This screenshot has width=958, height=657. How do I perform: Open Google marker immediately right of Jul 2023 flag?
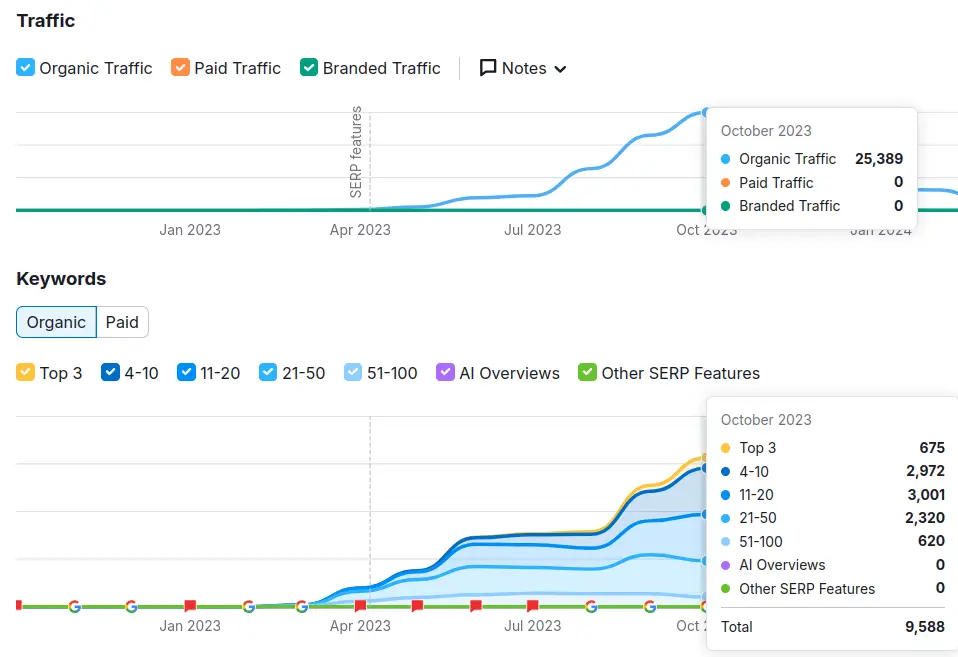591,606
